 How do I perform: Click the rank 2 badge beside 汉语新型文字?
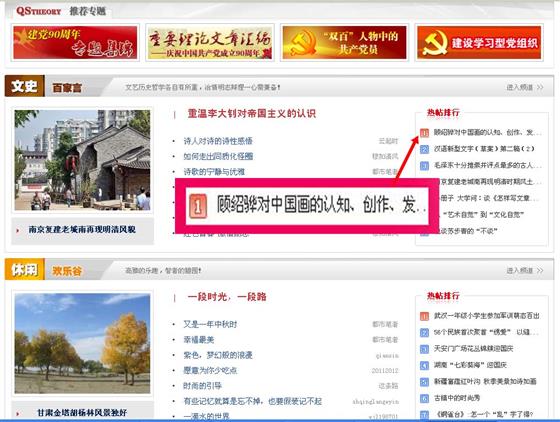[424, 149]
